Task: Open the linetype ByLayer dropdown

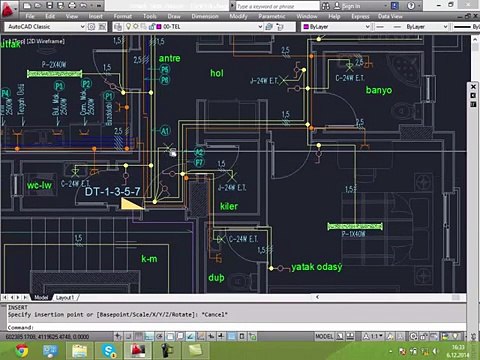Action: click(445, 27)
